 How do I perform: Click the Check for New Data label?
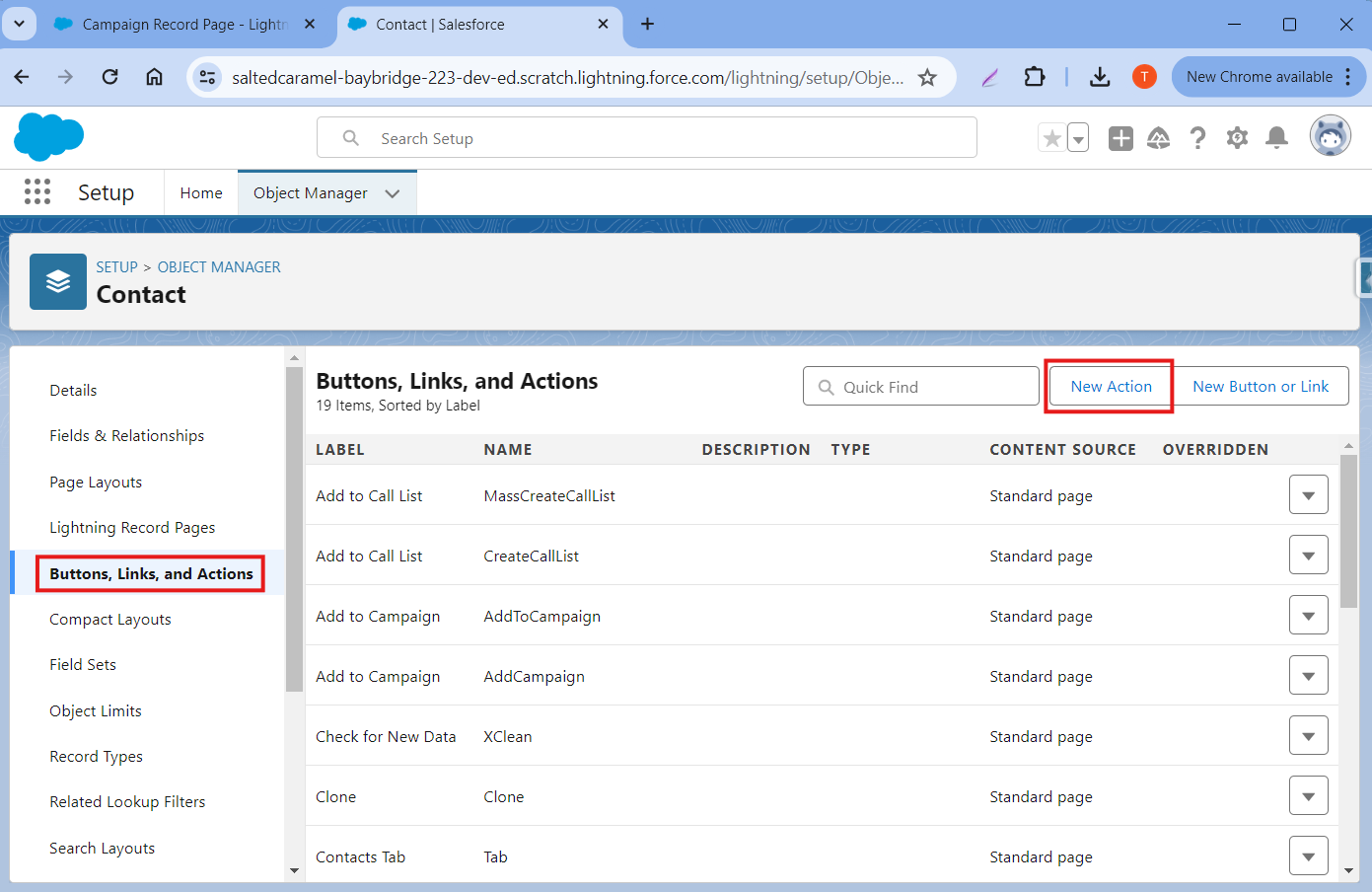(386, 737)
